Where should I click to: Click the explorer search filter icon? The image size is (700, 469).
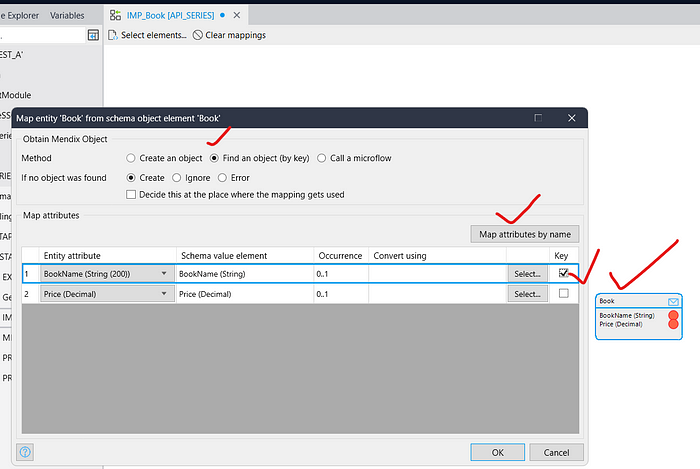click(93, 35)
